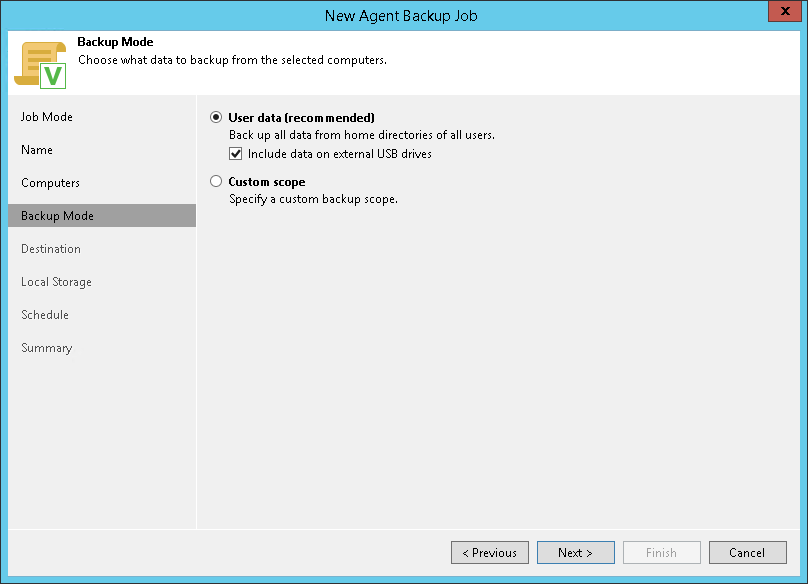Uncheck Include data on external USB drives
Image resolution: width=808 pixels, height=584 pixels.
(236, 154)
